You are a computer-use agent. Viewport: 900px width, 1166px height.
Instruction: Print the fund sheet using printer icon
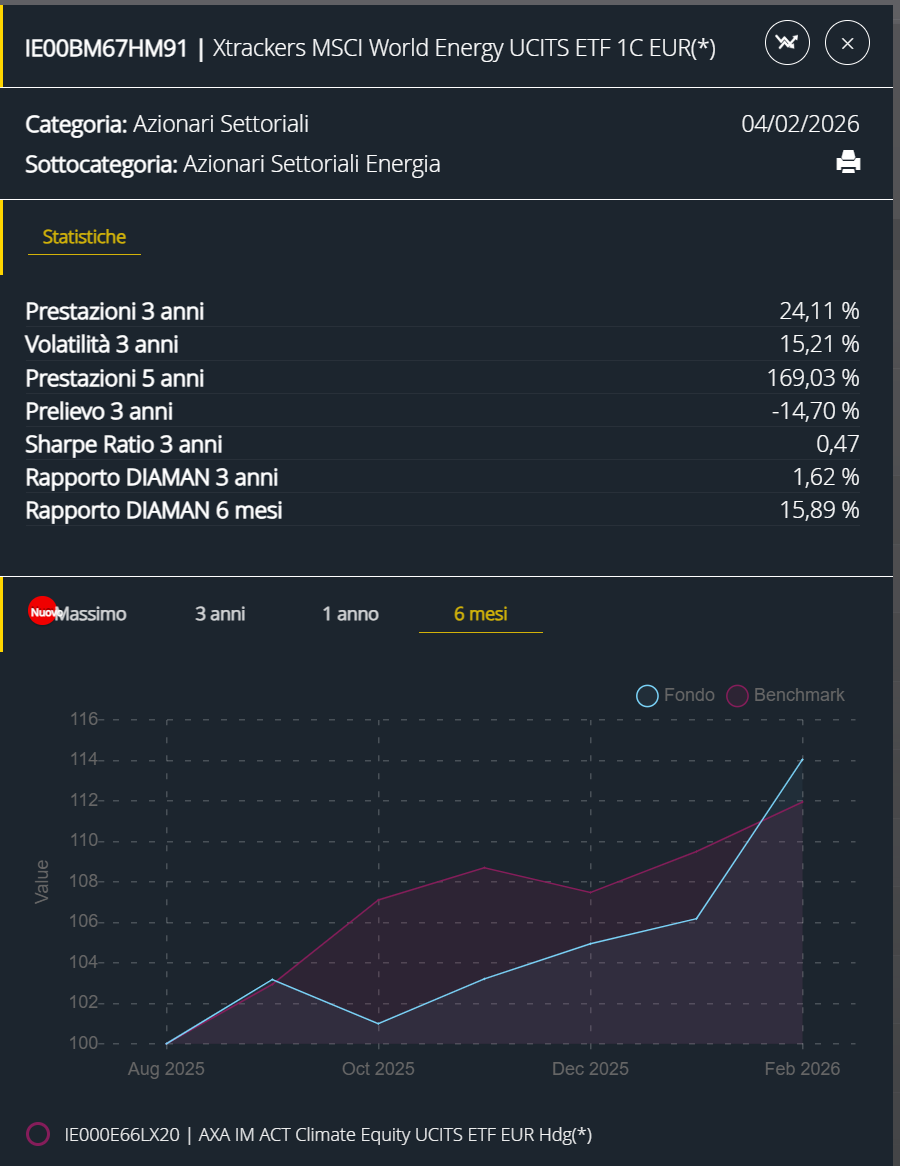(848, 162)
